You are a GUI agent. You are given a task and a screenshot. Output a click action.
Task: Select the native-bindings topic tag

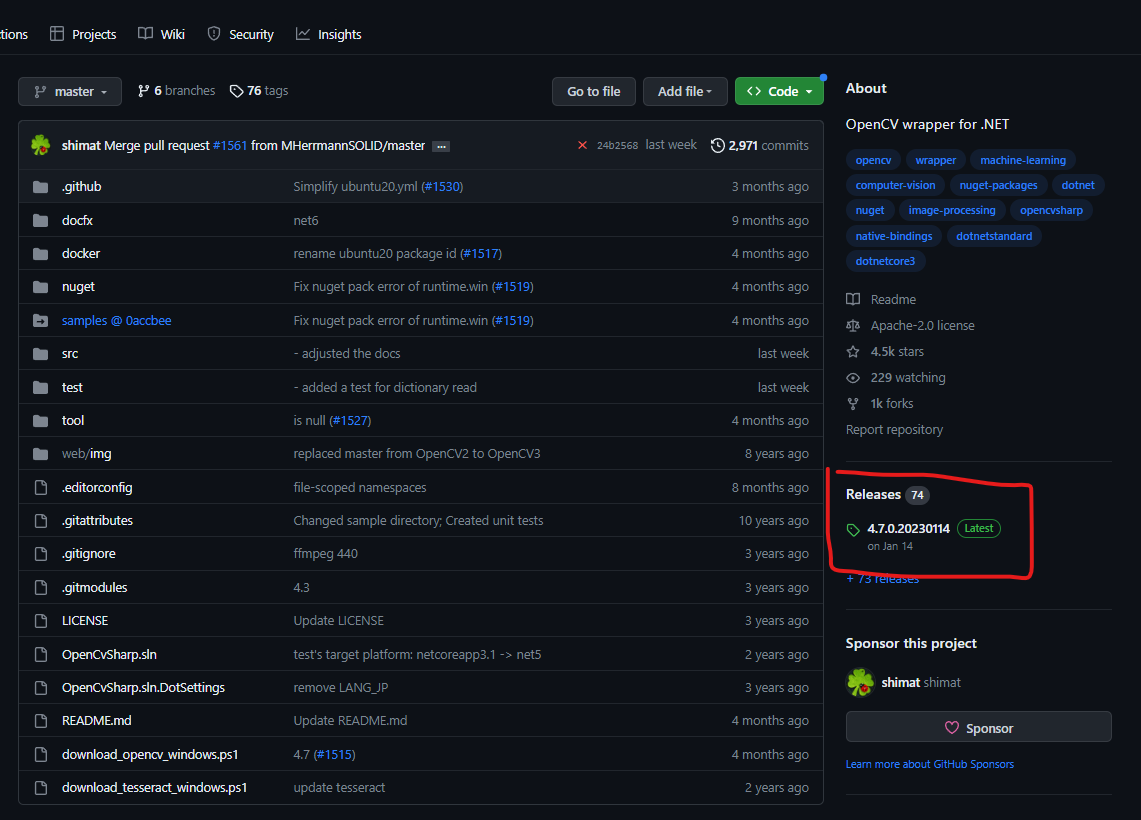tap(894, 236)
